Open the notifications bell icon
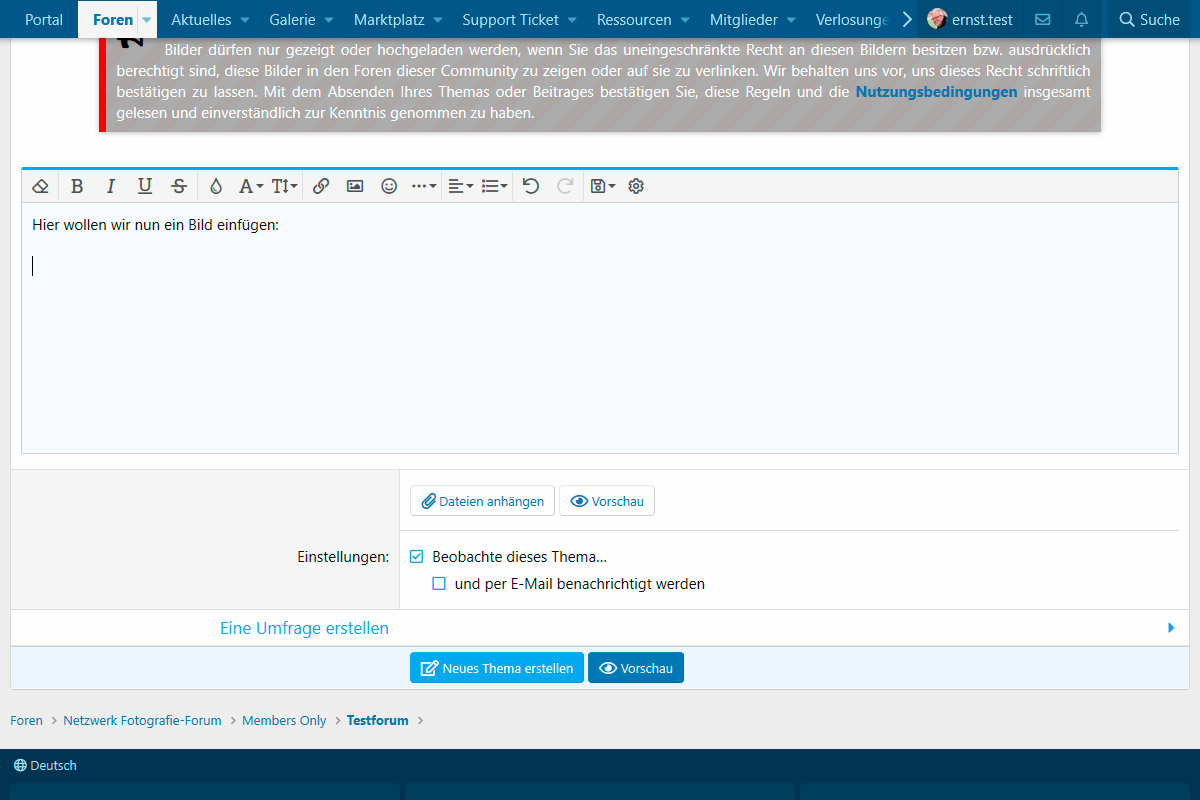This screenshot has width=1200, height=800. pyautogui.click(x=1081, y=19)
